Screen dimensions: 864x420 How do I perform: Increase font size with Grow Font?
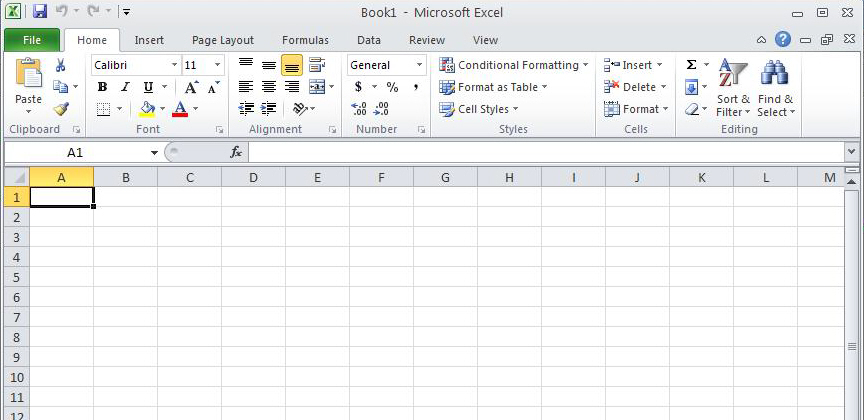(191, 87)
